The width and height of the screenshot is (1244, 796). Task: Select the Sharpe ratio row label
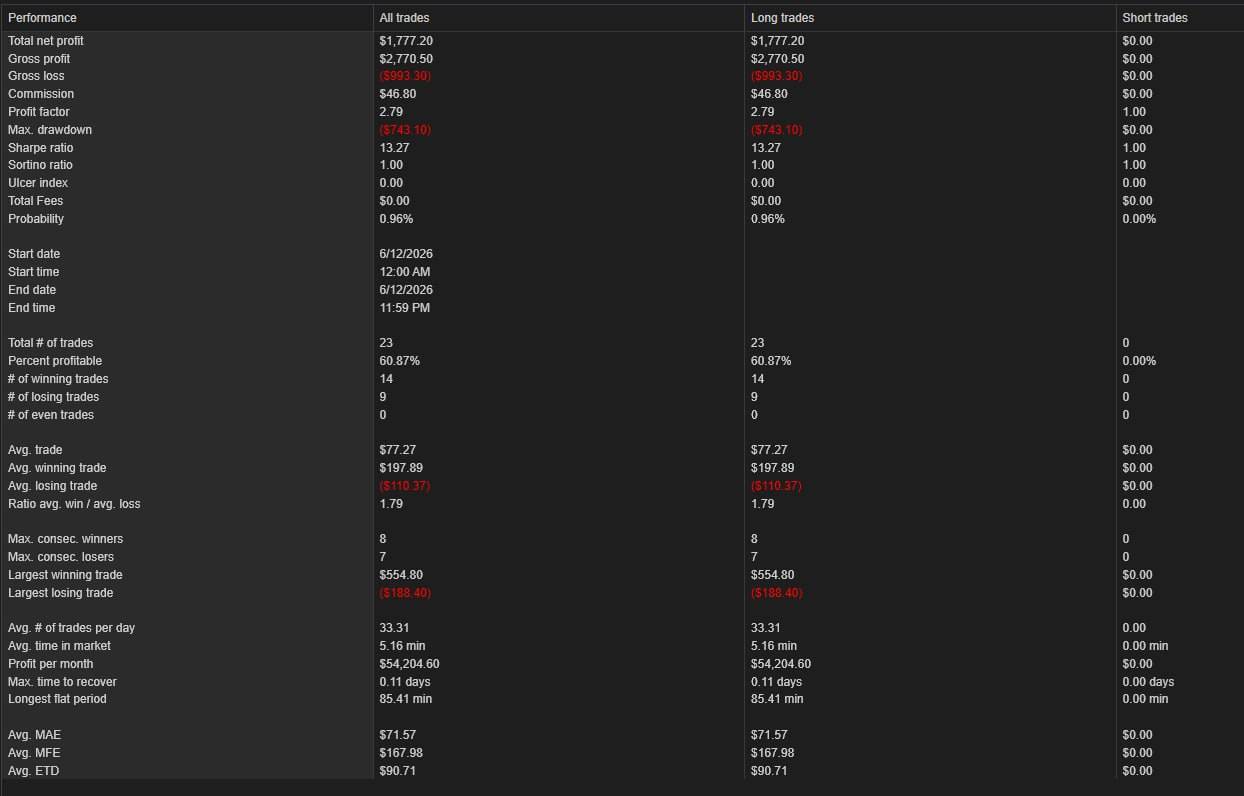point(40,148)
